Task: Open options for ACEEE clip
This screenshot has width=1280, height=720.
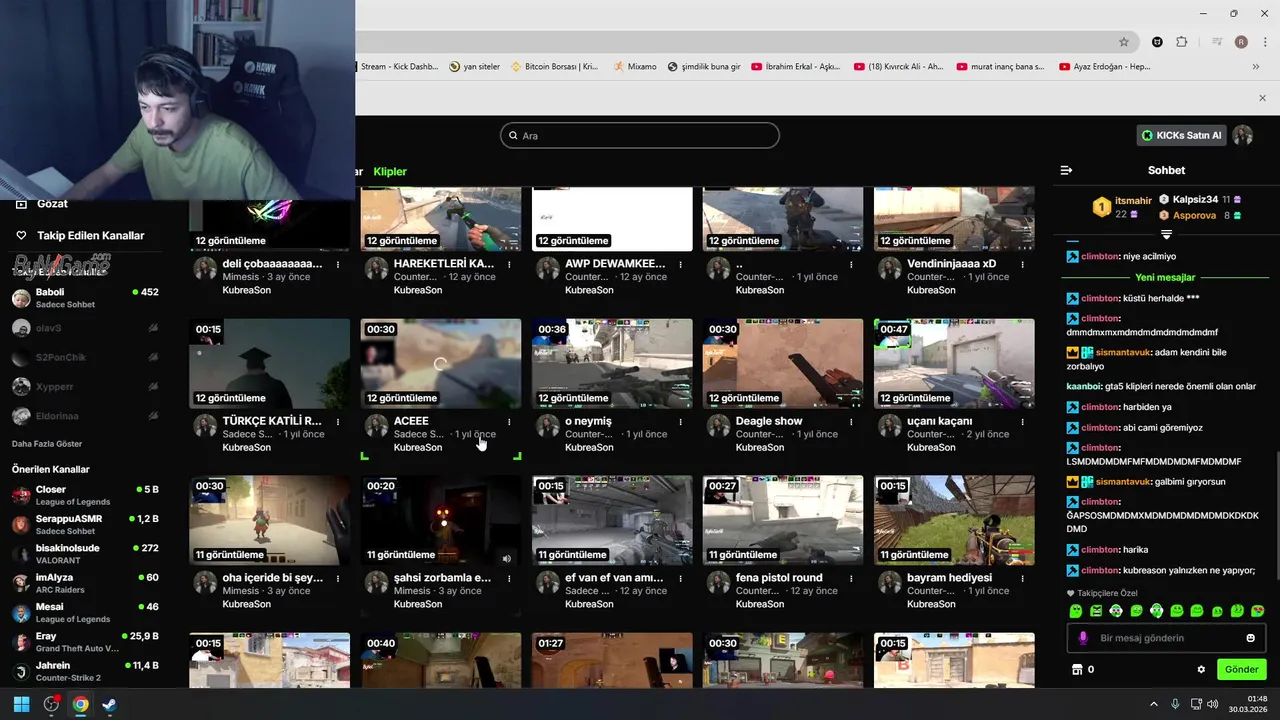Action: 509,421
